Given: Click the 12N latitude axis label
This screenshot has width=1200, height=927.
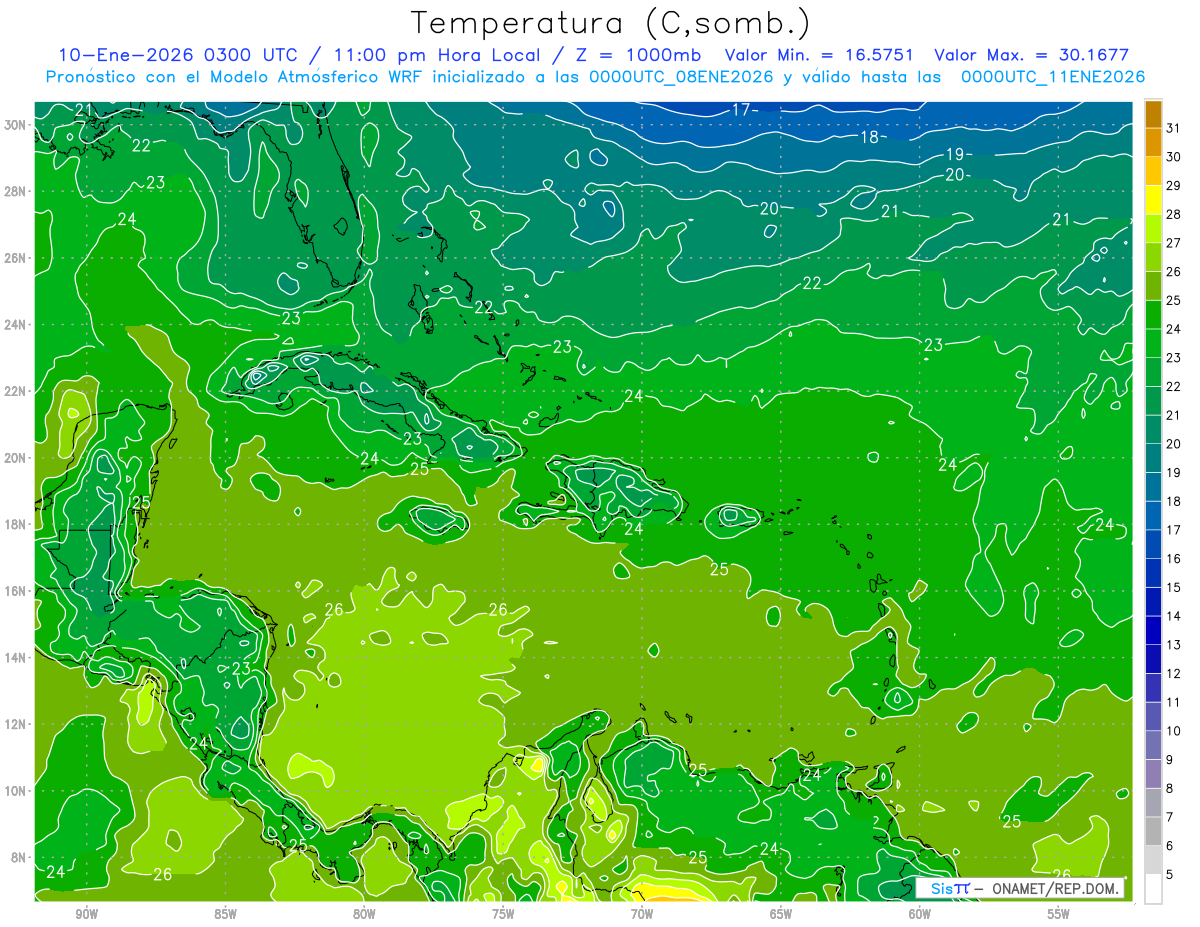Looking at the screenshot, I should click(15, 724).
